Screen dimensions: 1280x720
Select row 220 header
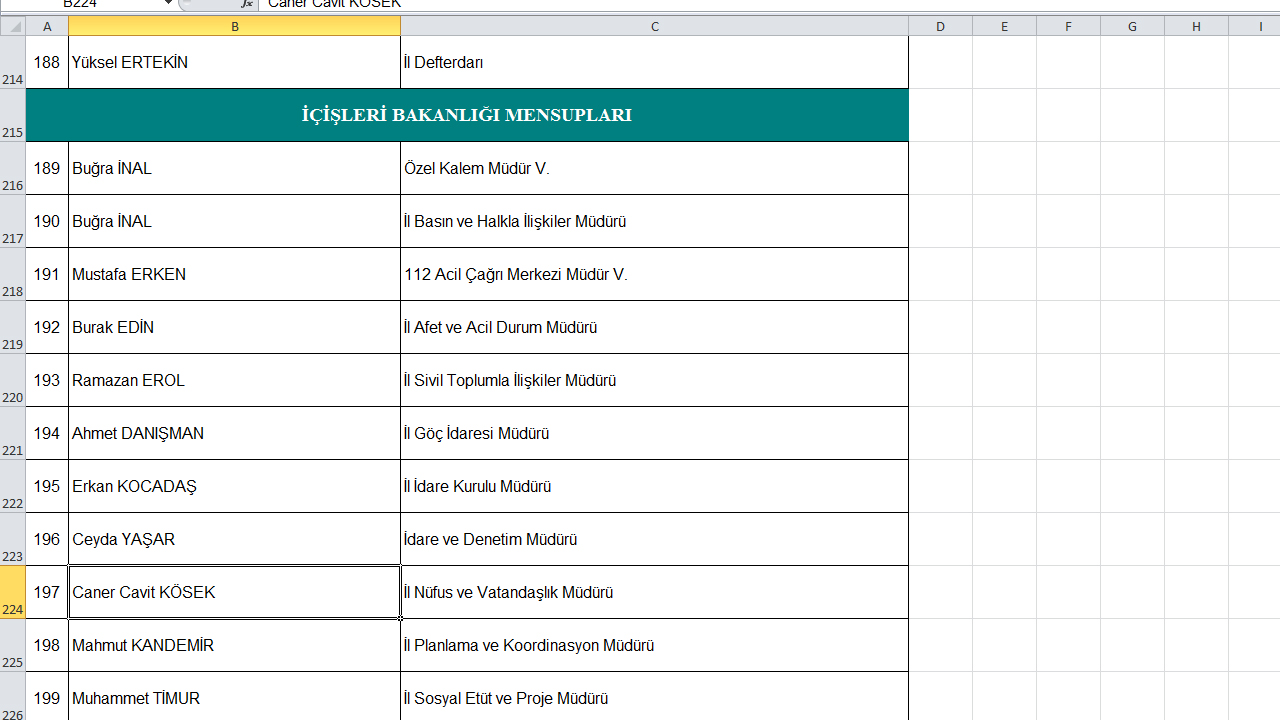click(x=12, y=380)
